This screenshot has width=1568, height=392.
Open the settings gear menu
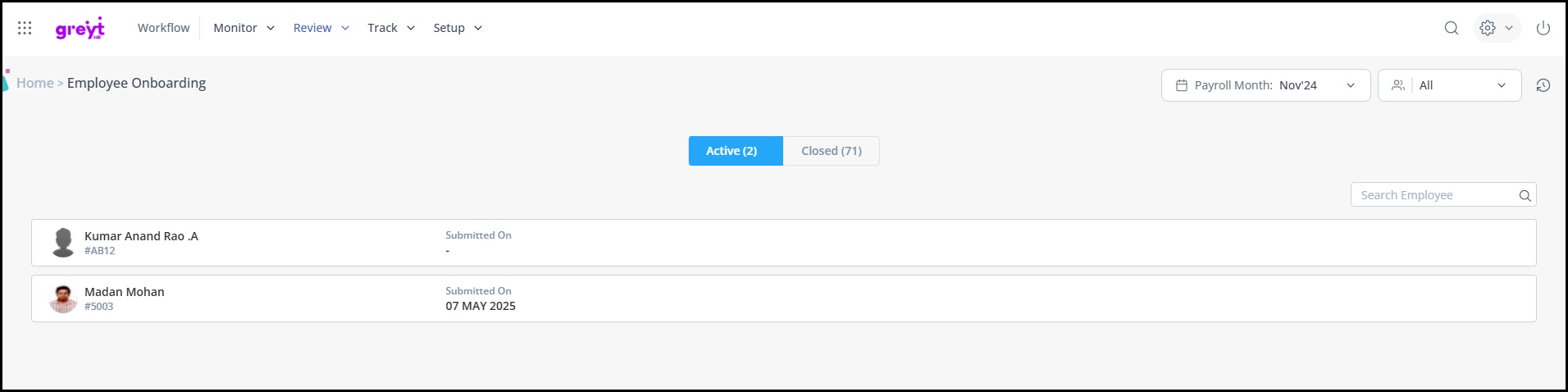(x=1497, y=28)
